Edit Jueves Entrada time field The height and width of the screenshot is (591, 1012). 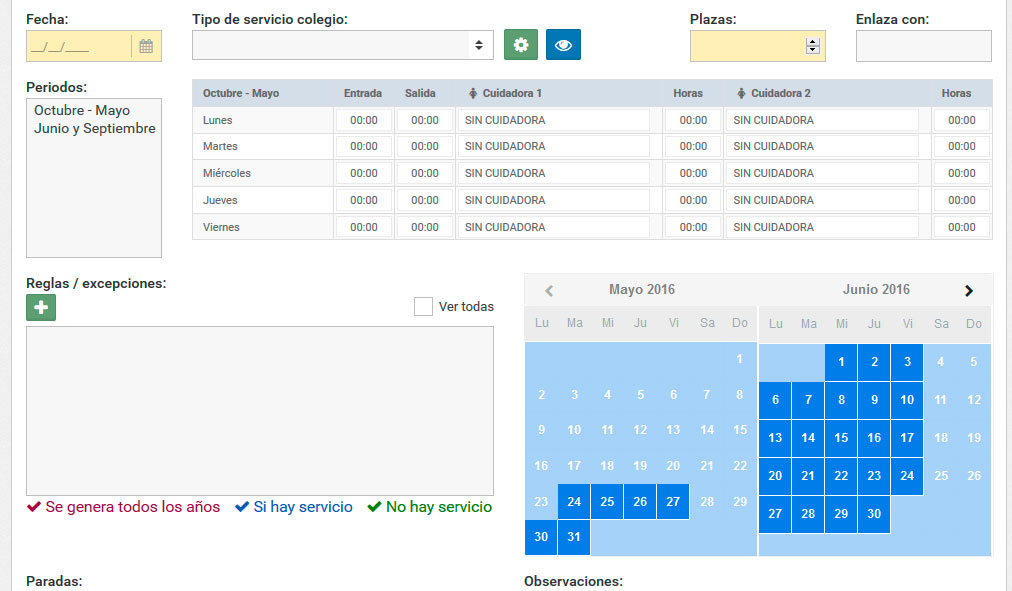coord(364,200)
